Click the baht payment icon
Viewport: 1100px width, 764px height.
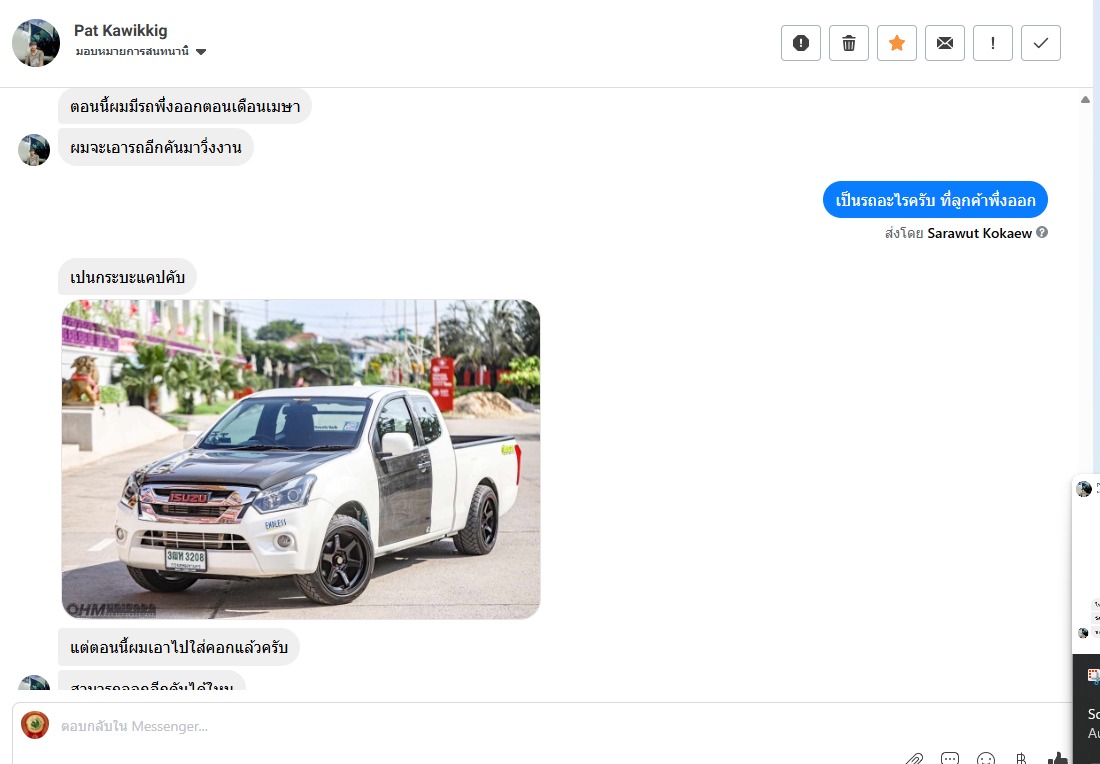tap(1021, 759)
